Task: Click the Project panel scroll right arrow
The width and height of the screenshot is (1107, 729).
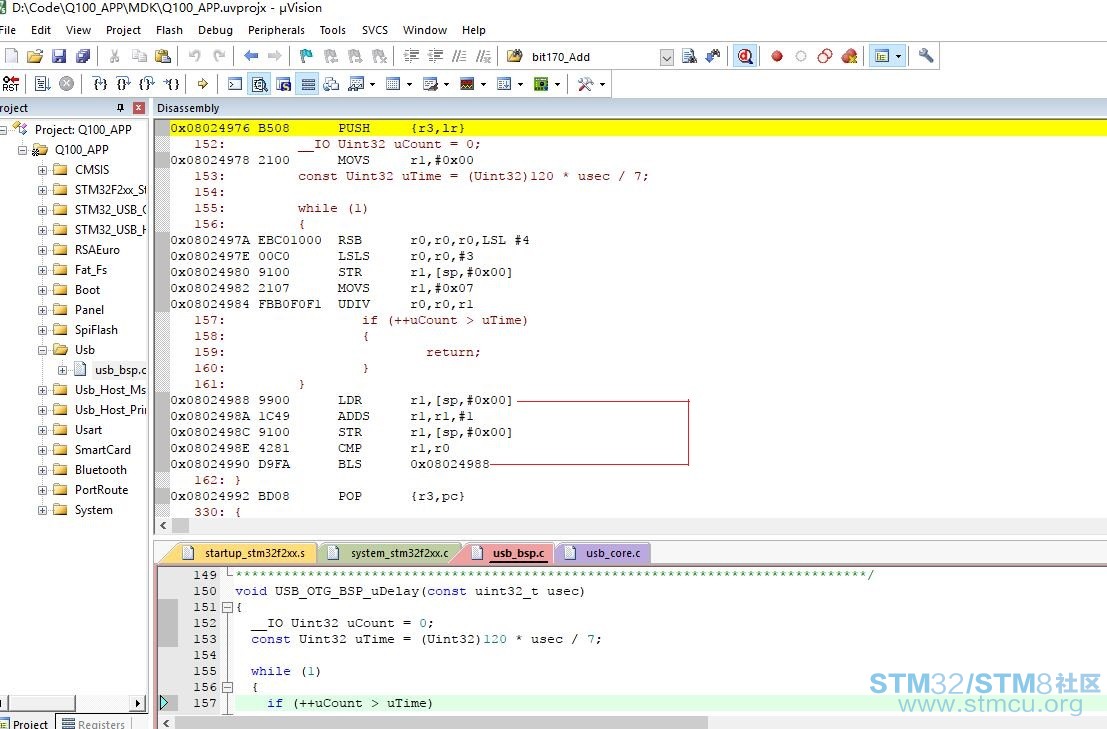Action: coord(138,703)
